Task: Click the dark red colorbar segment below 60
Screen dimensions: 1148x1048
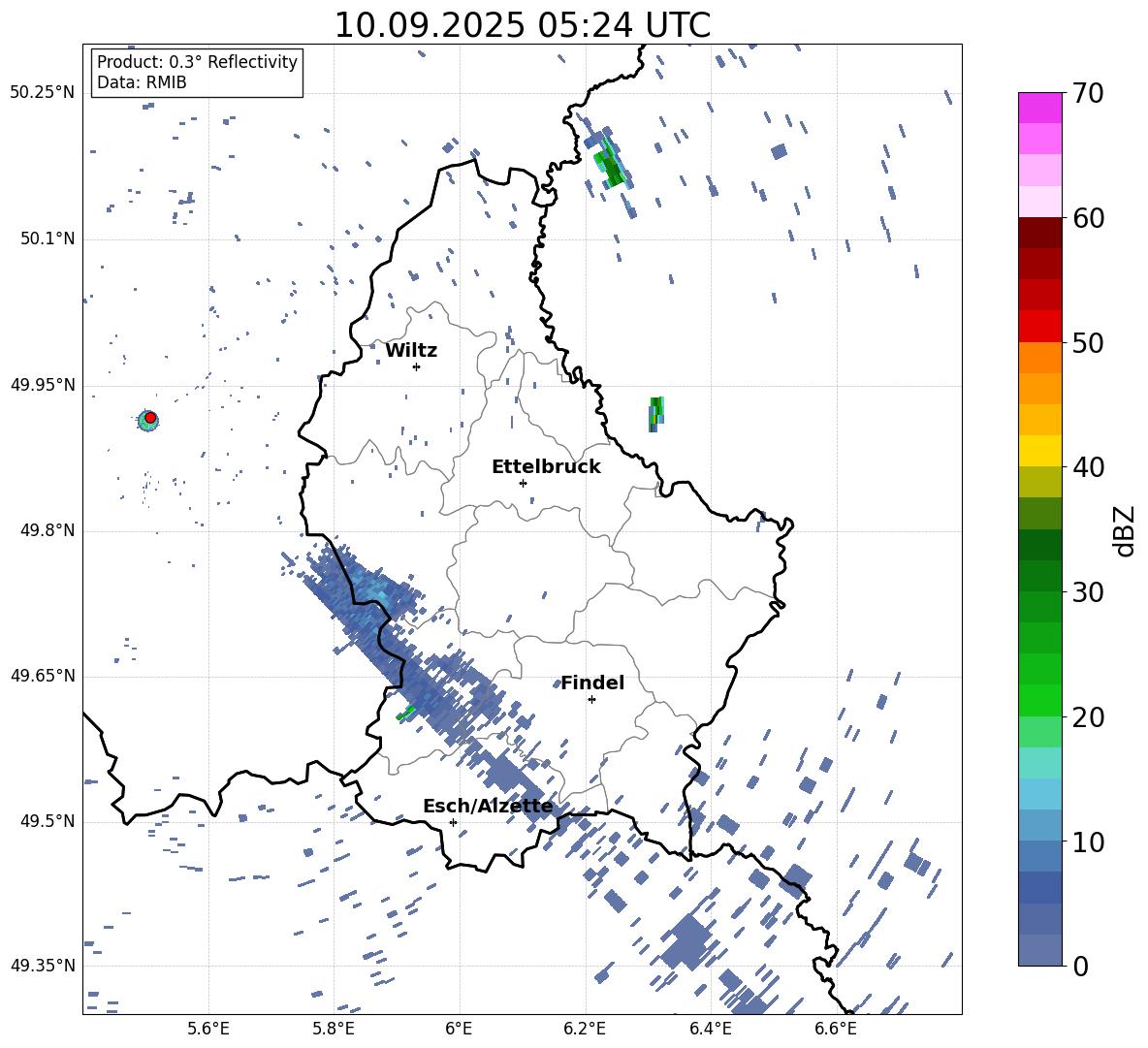Action: (x=1039, y=233)
